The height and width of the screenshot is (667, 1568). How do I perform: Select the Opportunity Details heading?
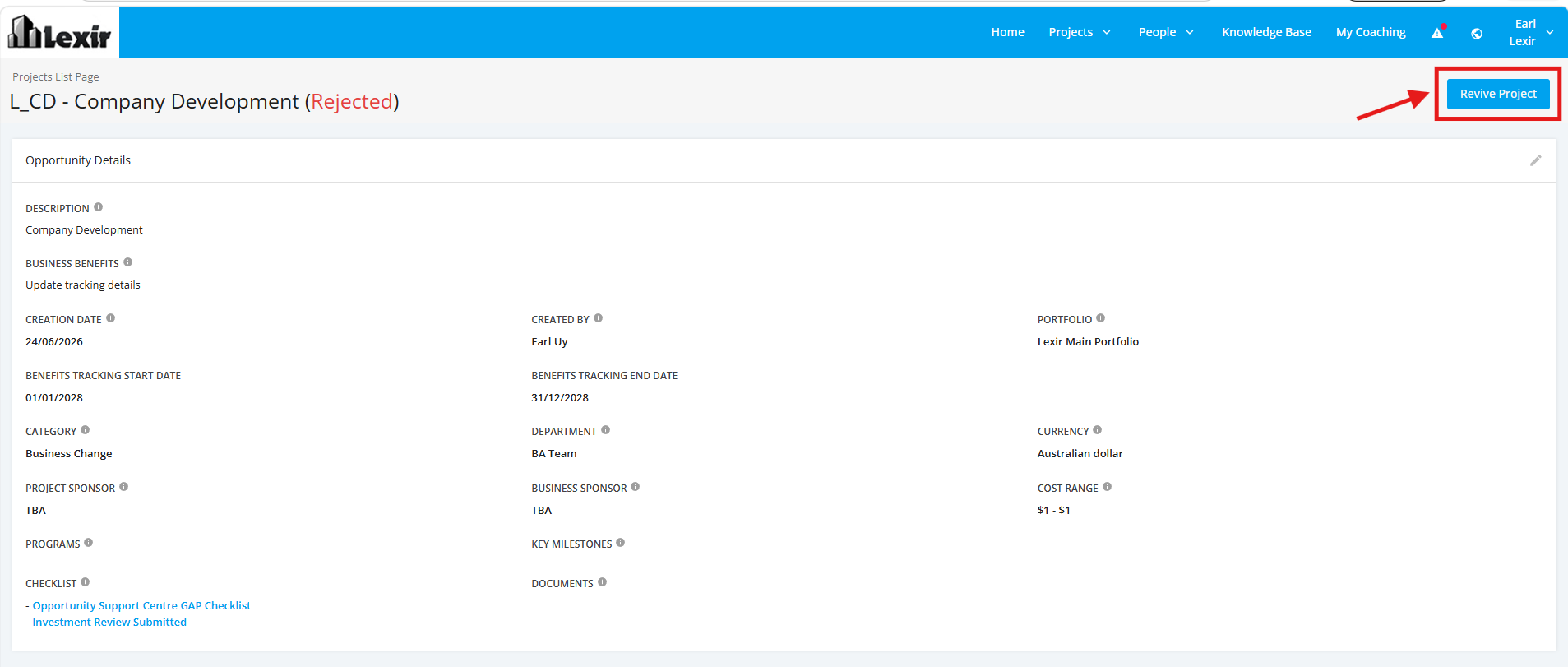pyautogui.click(x=78, y=160)
